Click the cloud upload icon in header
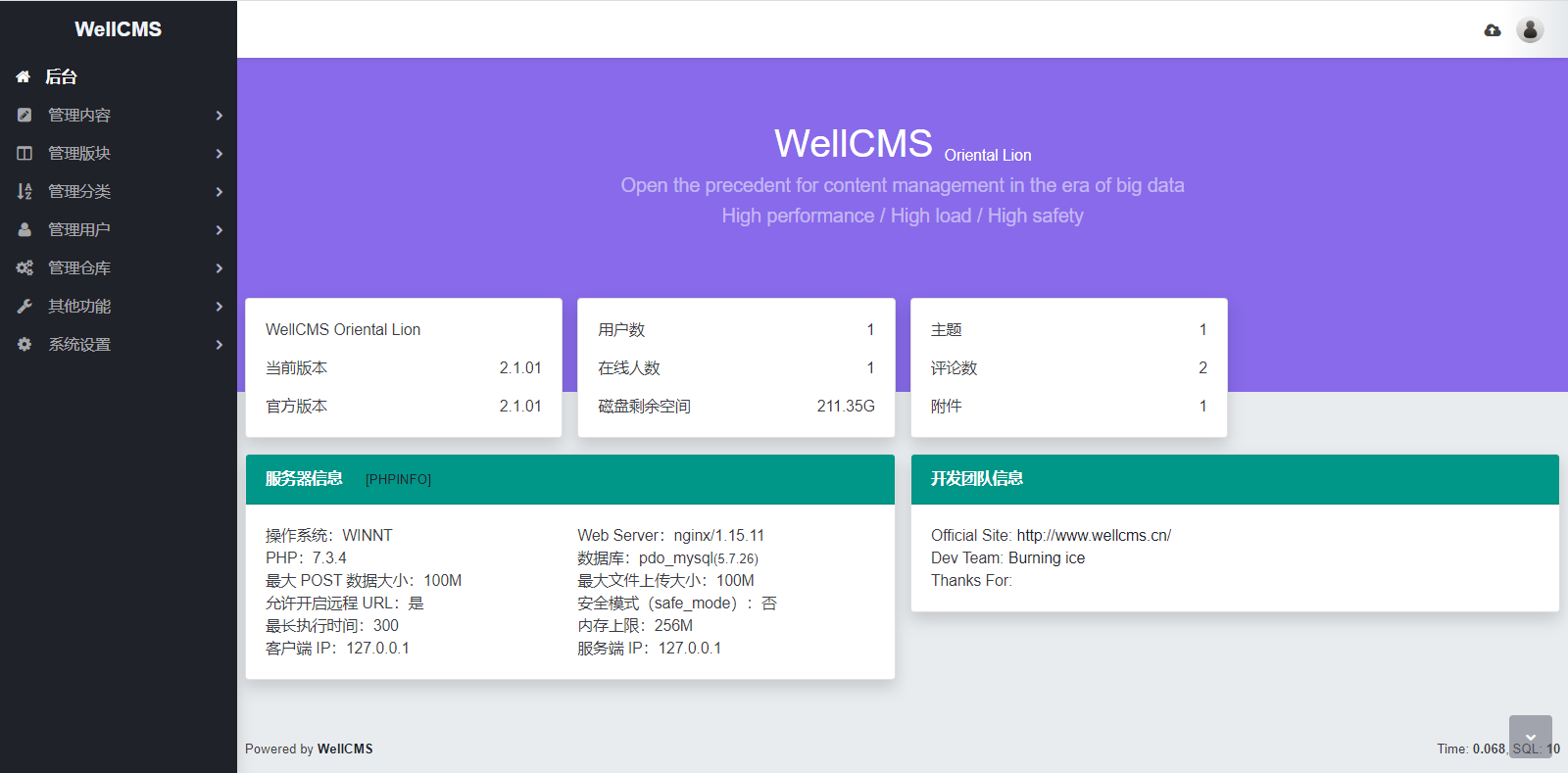1568x773 pixels. click(1493, 30)
